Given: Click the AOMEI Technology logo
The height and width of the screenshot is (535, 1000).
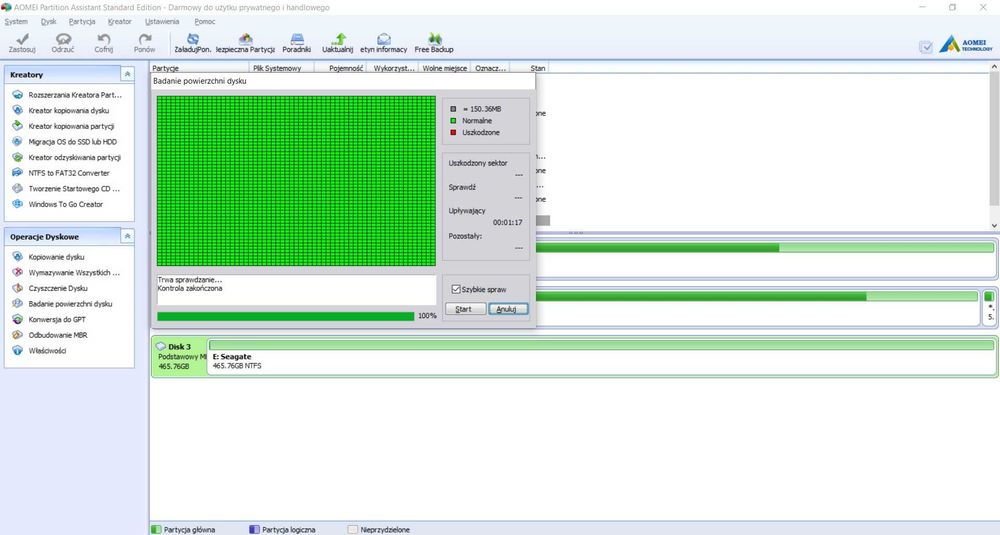Looking at the screenshot, I should [x=966, y=44].
